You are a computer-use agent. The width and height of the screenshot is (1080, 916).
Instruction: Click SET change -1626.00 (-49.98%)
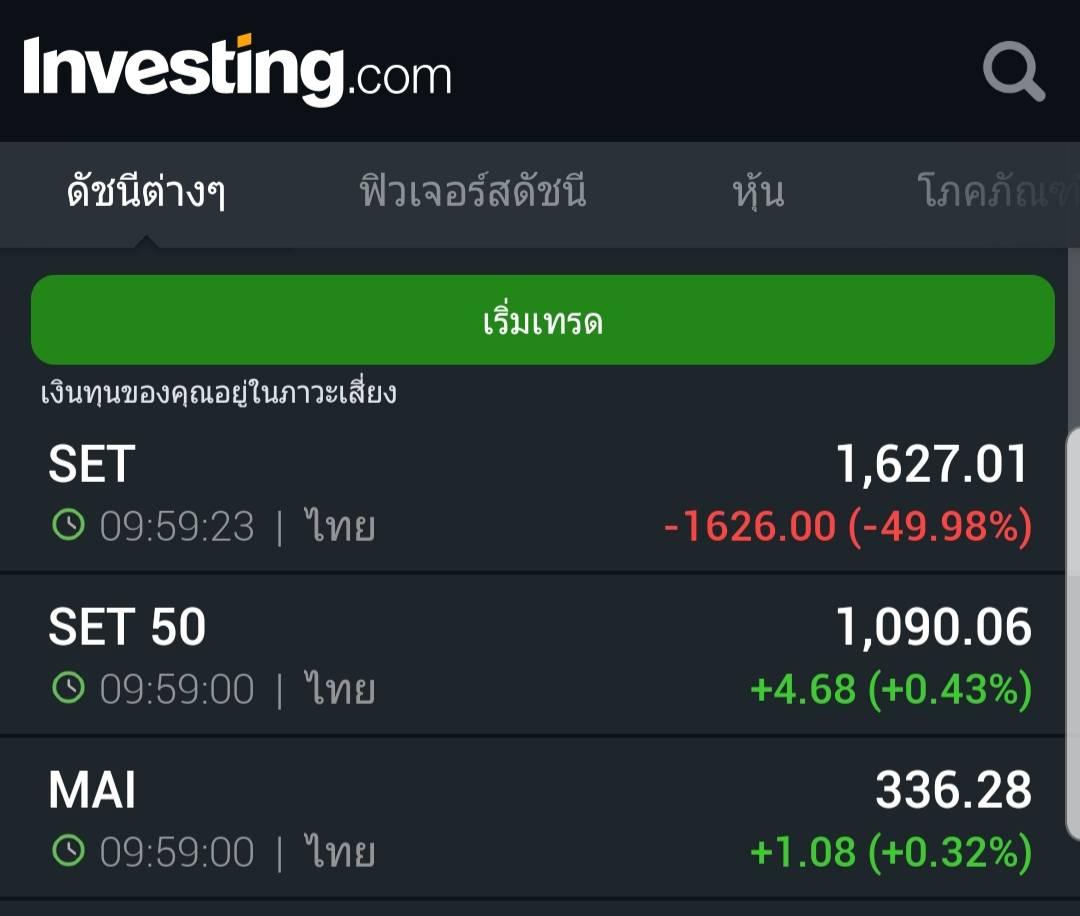click(848, 527)
